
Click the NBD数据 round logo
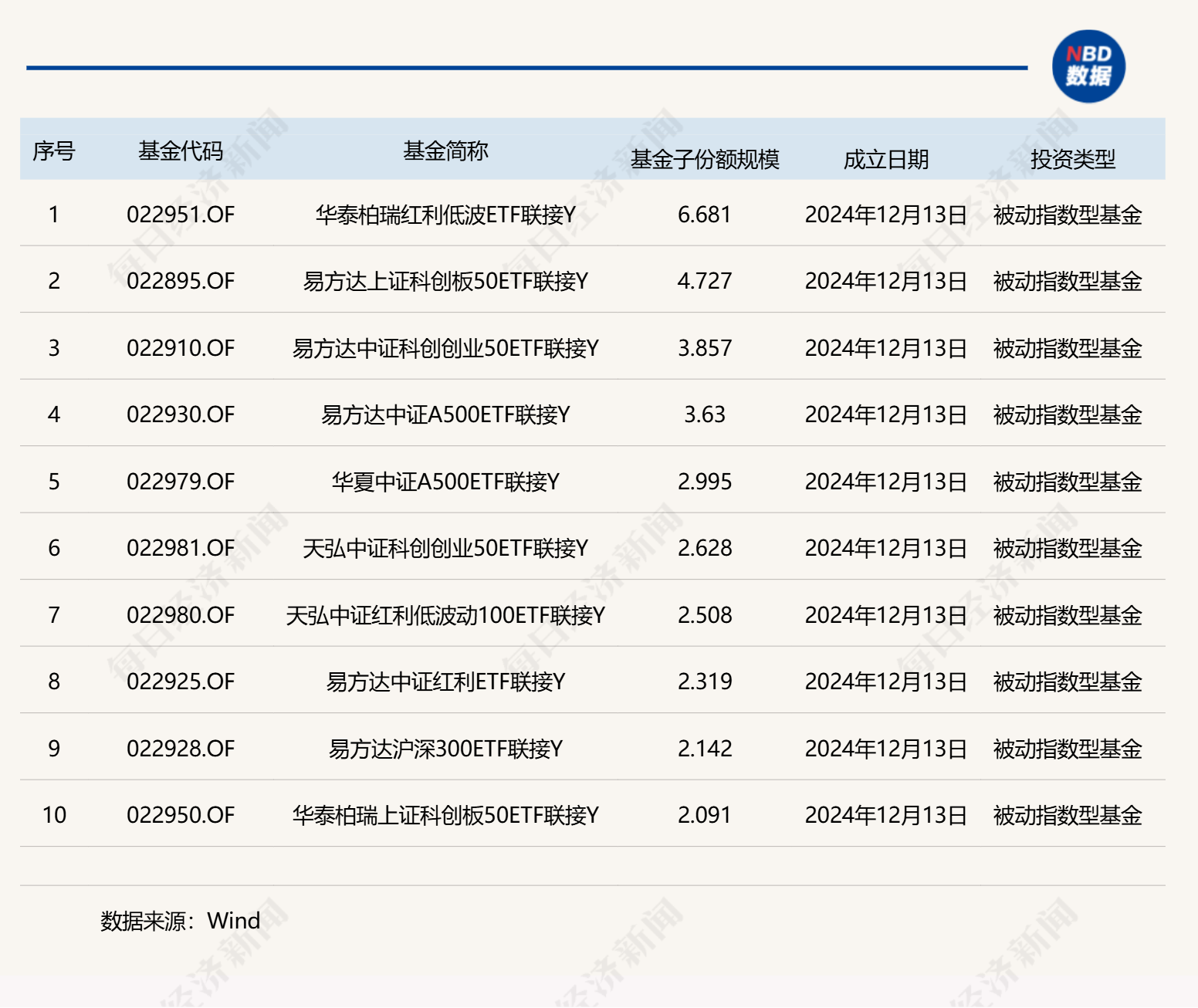[x=1088, y=66]
